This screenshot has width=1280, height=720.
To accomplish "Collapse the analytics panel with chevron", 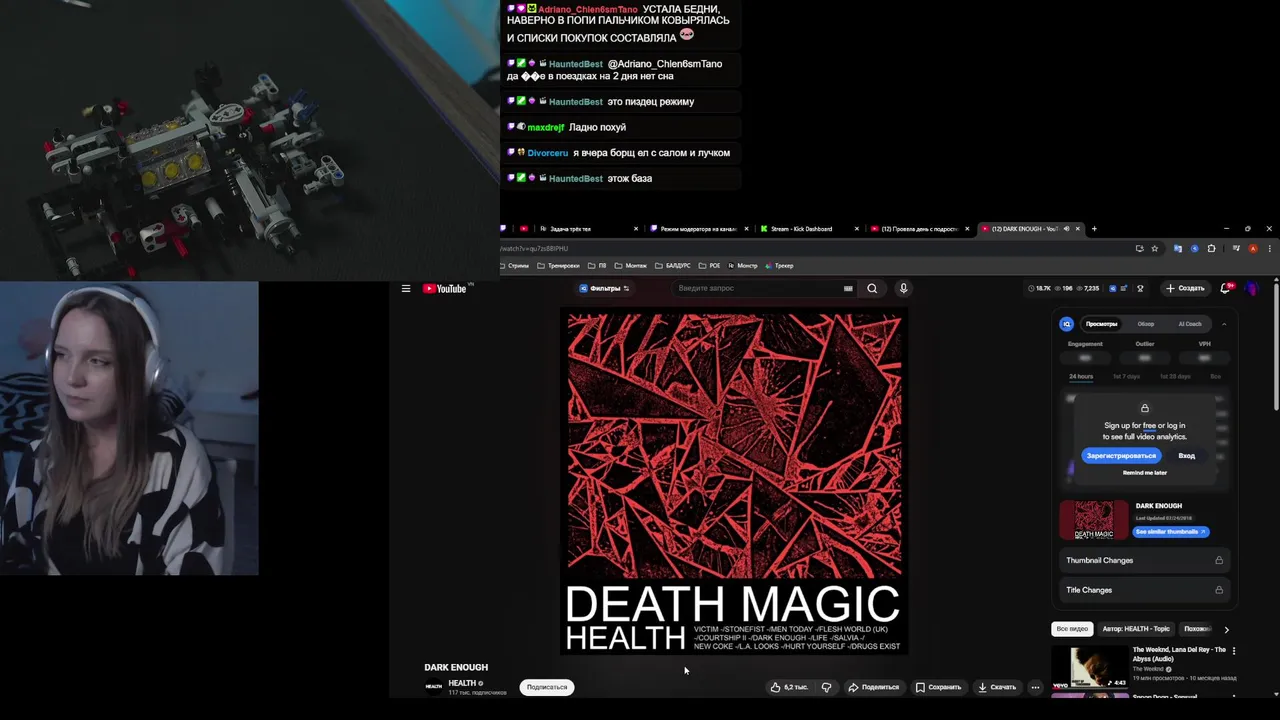I will (x=1224, y=324).
